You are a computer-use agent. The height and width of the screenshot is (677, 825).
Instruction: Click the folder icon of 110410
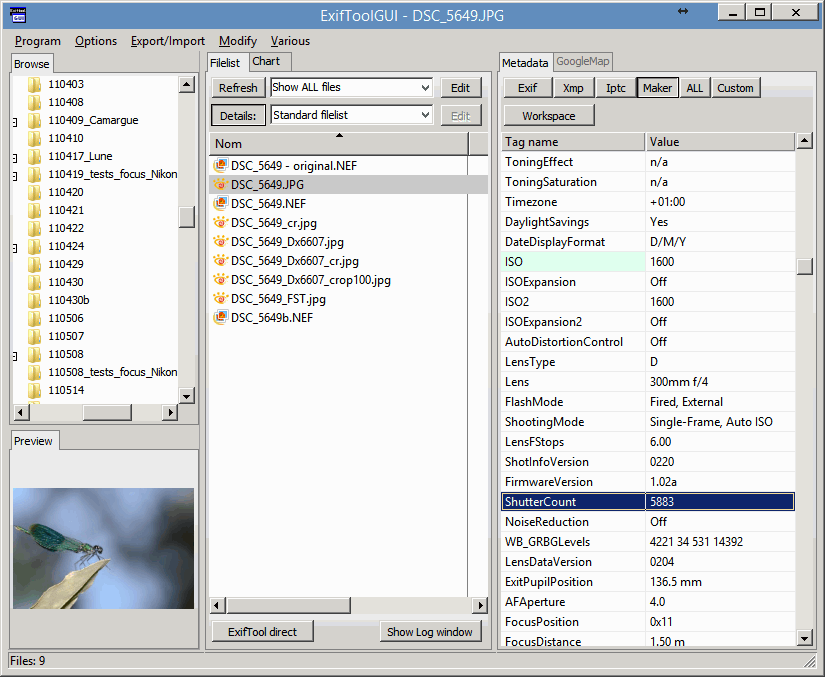35,138
